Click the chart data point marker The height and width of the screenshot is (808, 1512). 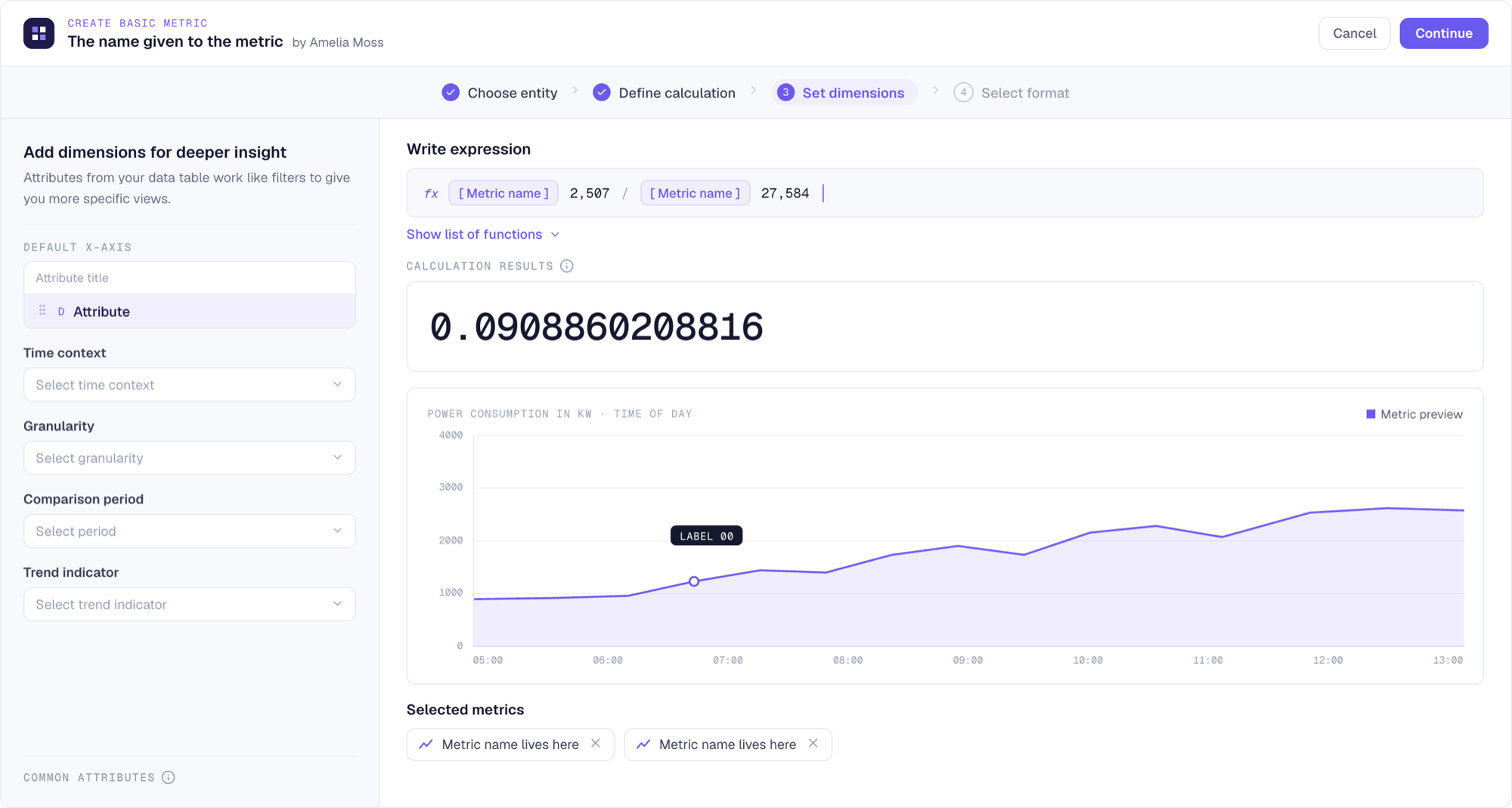(x=694, y=581)
